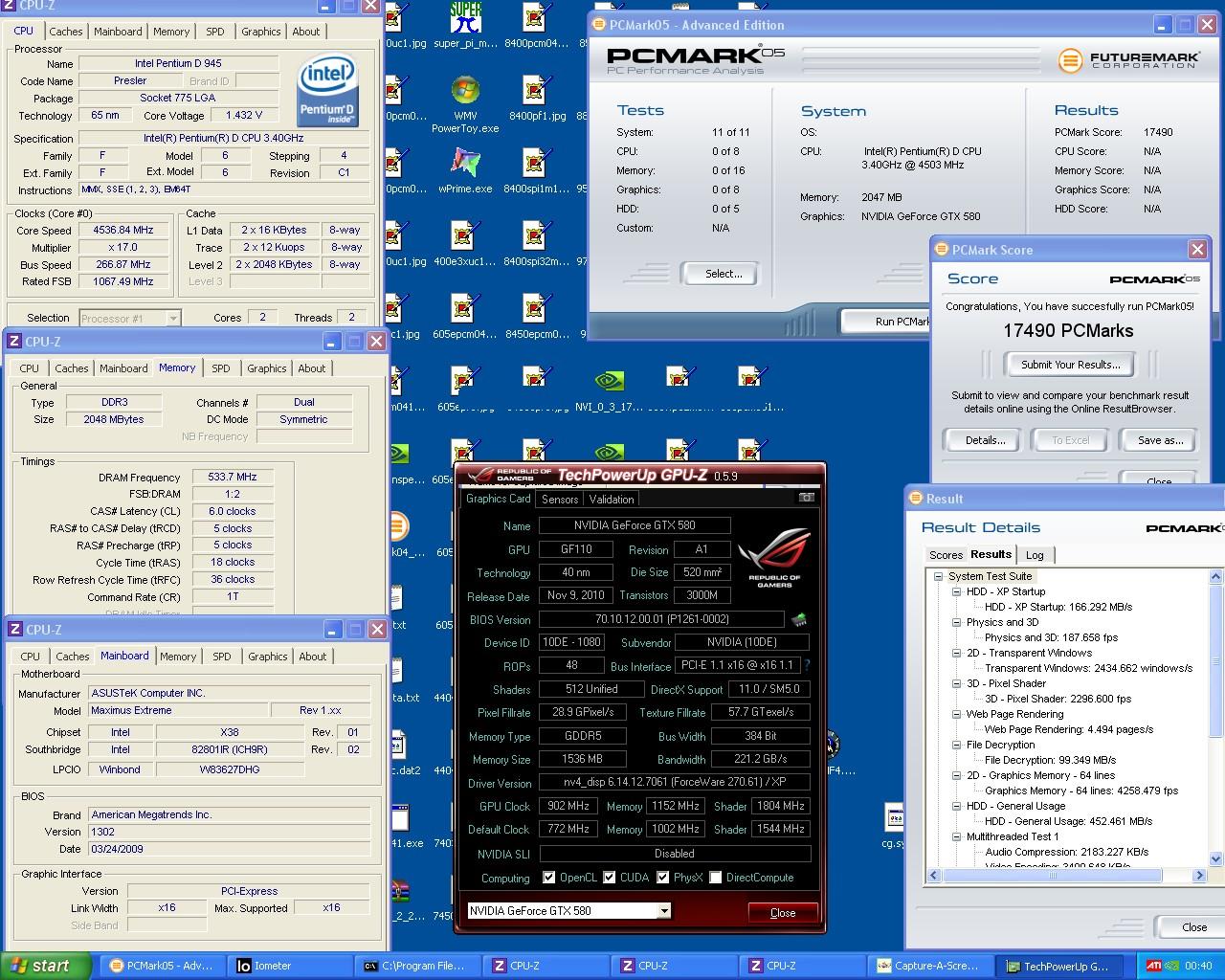Toggle the PhysX checkbox in GPU-Z
1225x980 pixels.
662,878
